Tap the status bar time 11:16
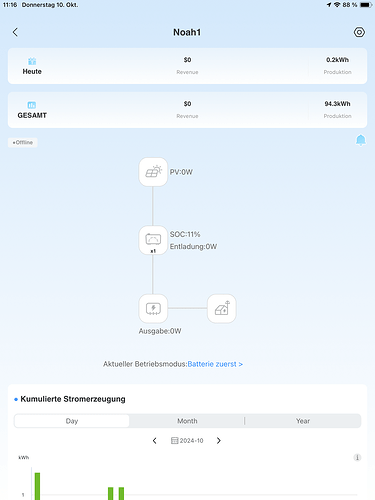375x500 pixels. (x=10, y=5)
